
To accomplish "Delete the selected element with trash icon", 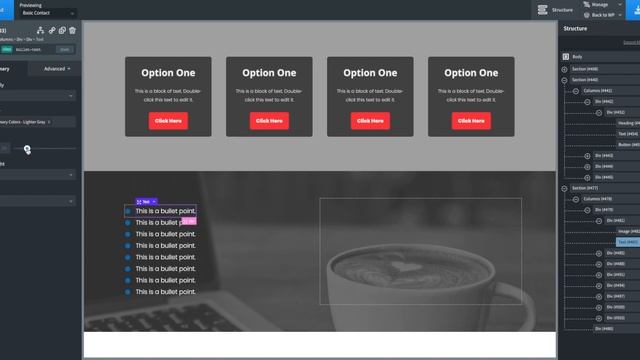I will click(x=72, y=30).
